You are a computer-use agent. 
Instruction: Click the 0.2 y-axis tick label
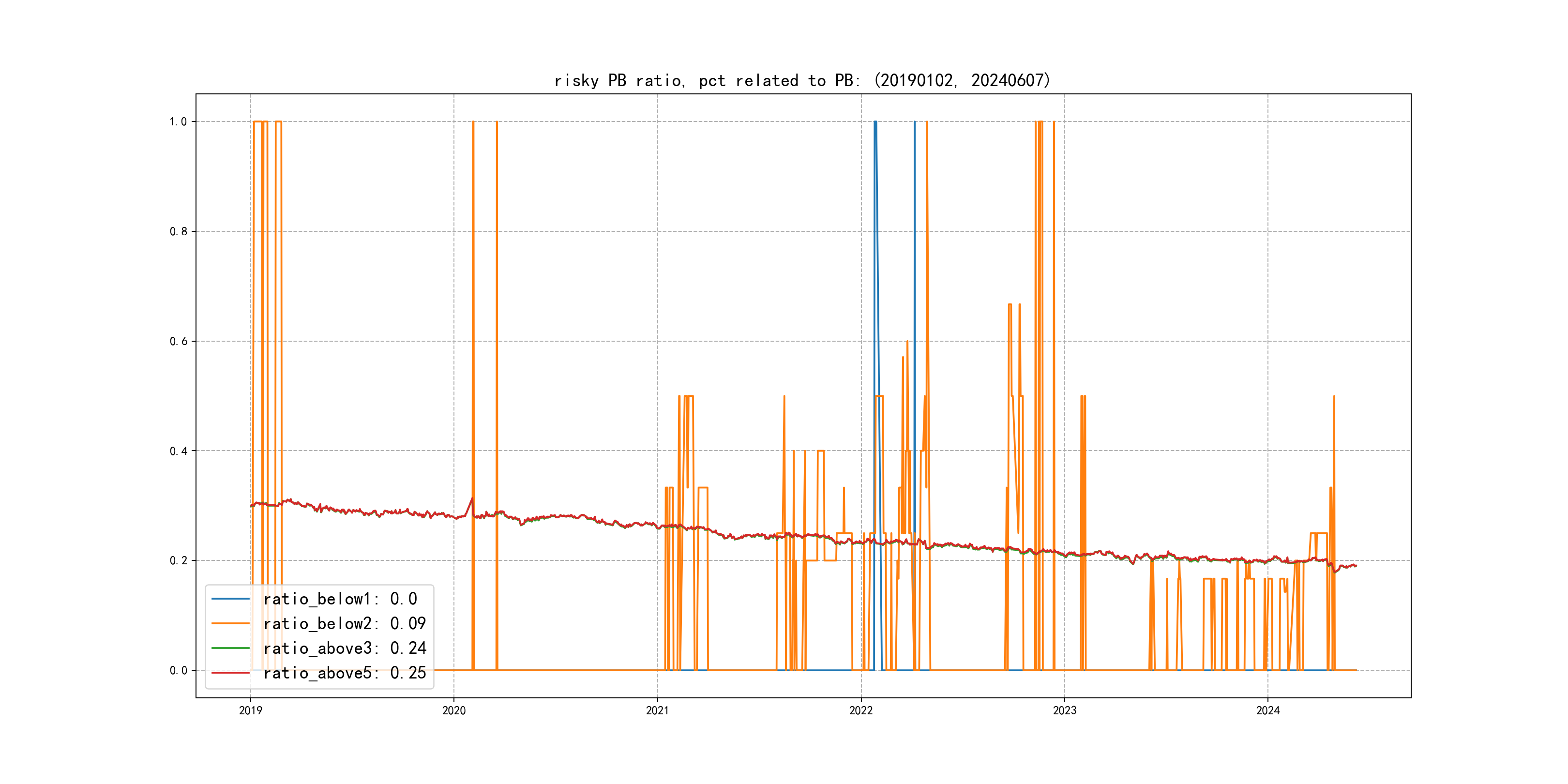[x=179, y=560]
